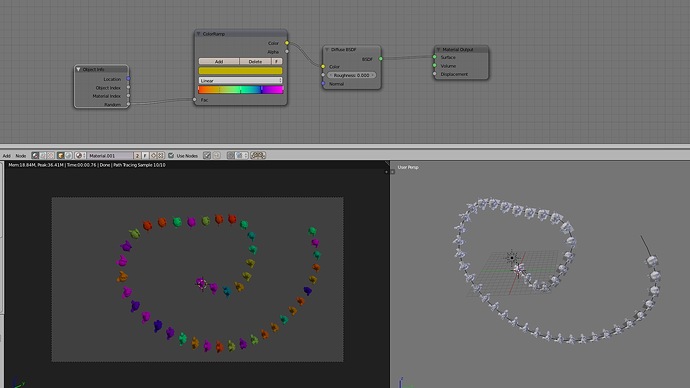Image resolution: width=690 pixels, height=388 pixels.
Task: Click the add new material plus icon
Action: (x=153, y=155)
